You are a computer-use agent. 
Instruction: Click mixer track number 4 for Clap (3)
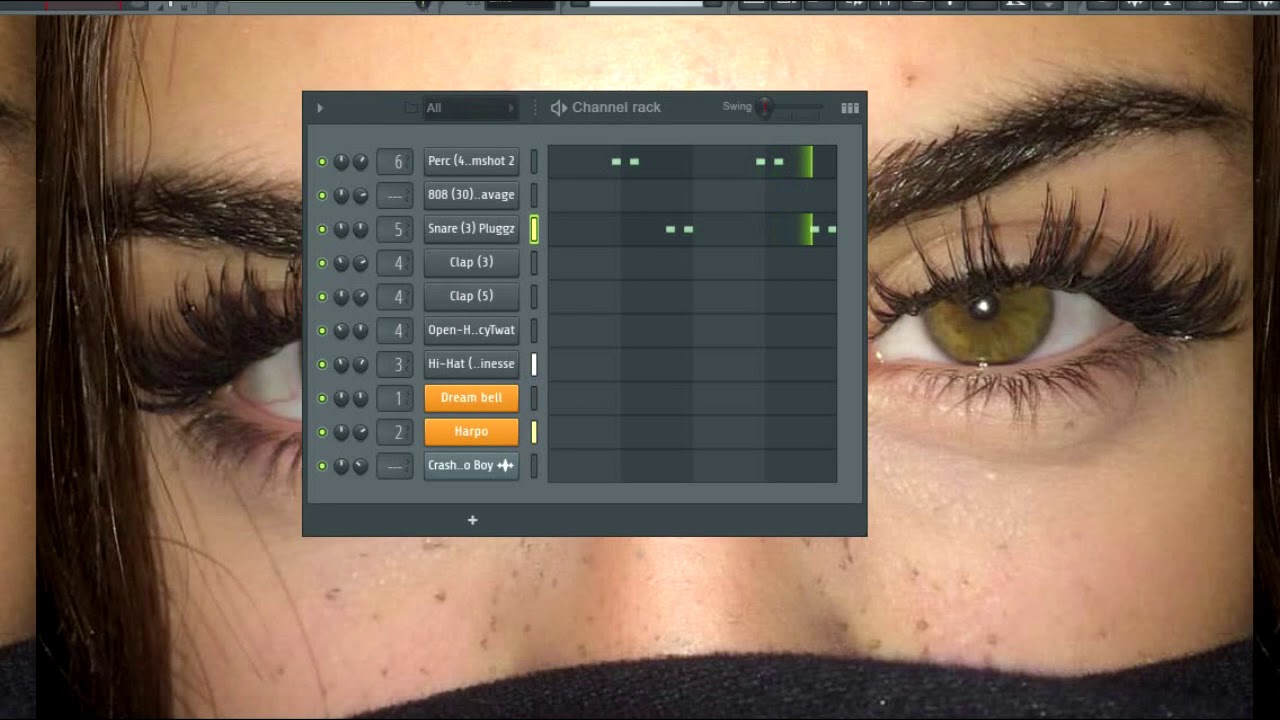pos(395,263)
